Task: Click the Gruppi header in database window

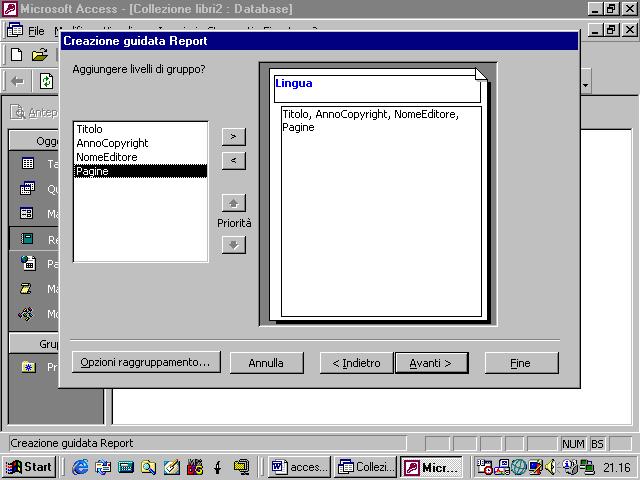Action: [34, 344]
